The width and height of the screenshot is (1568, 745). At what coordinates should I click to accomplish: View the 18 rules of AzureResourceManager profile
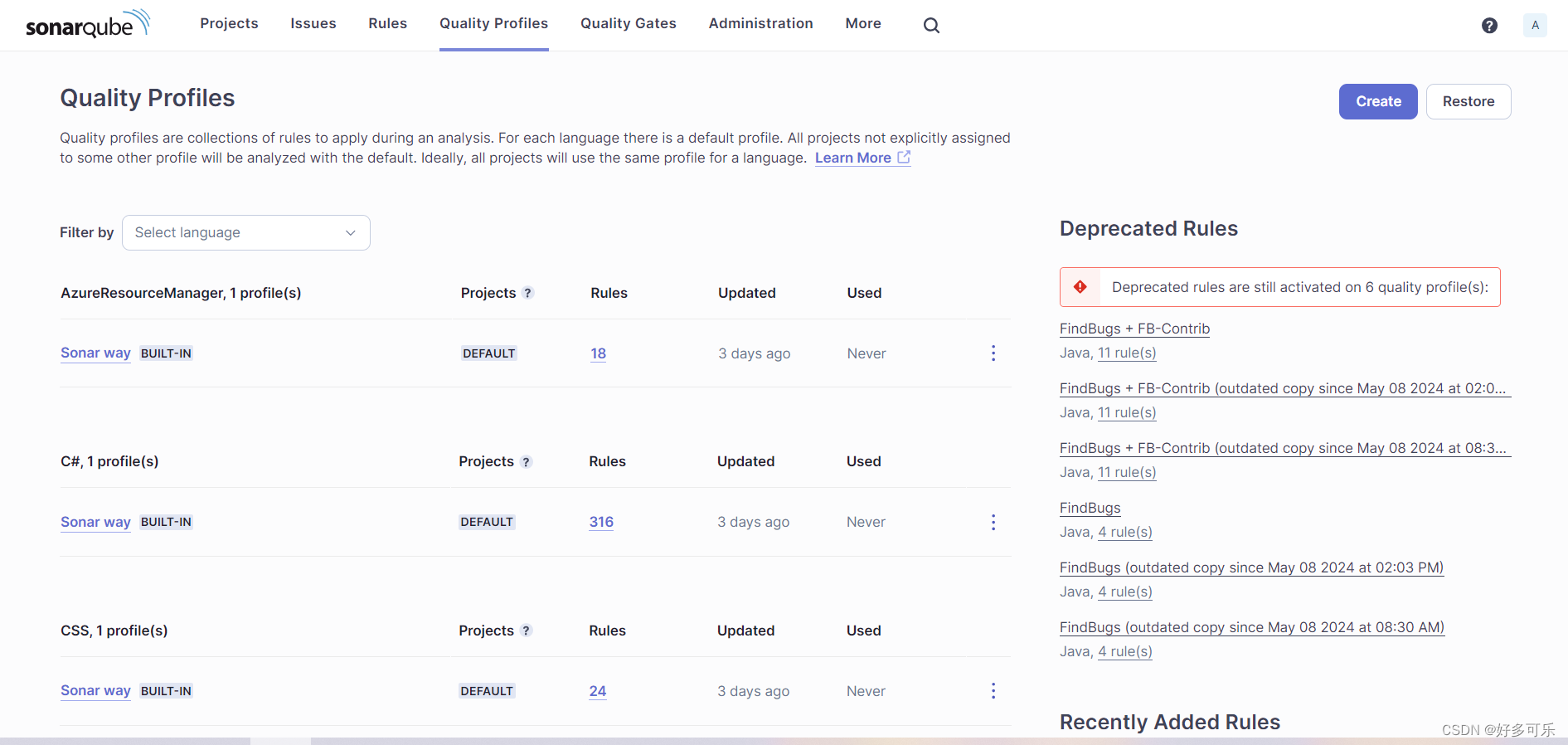(x=598, y=353)
